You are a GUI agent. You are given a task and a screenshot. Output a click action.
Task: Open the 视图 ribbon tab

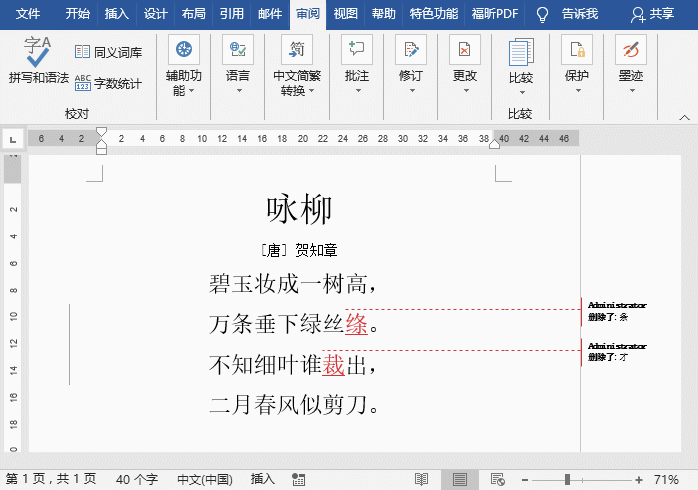345,14
